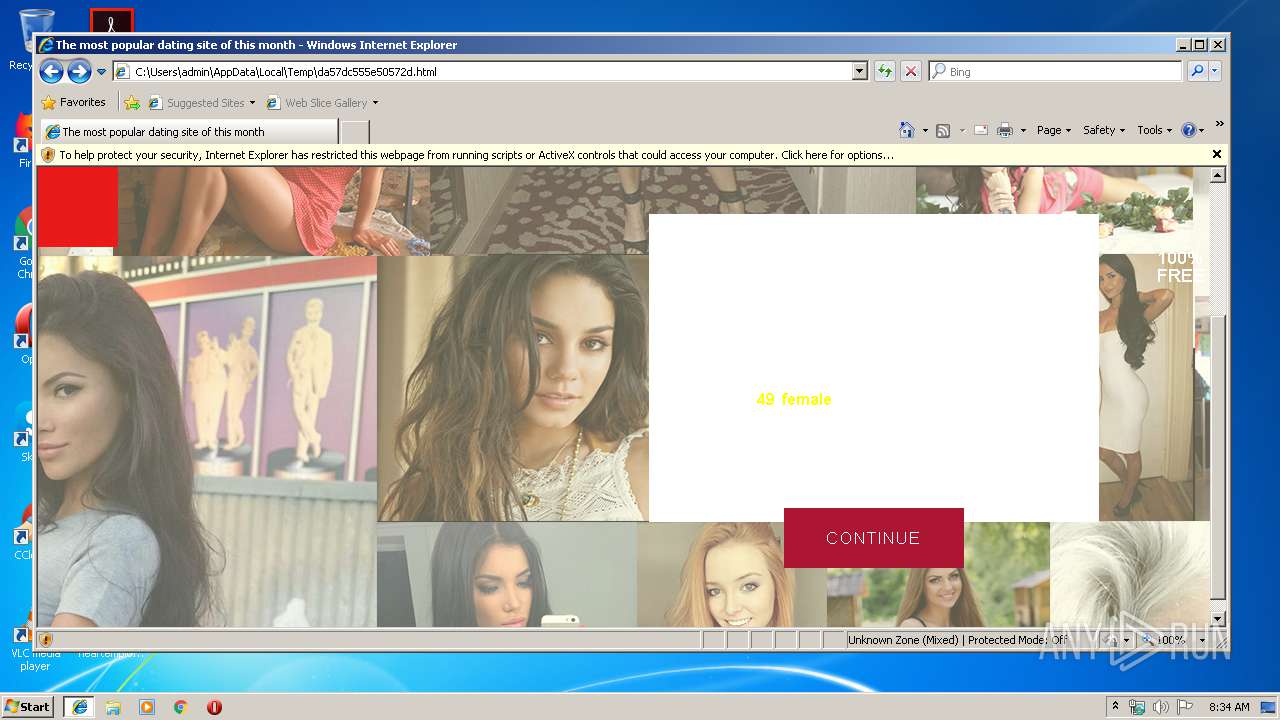The height and width of the screenshot is (720, 1280).
Task: Click the Bing search box
Action: click(1055, 72)
